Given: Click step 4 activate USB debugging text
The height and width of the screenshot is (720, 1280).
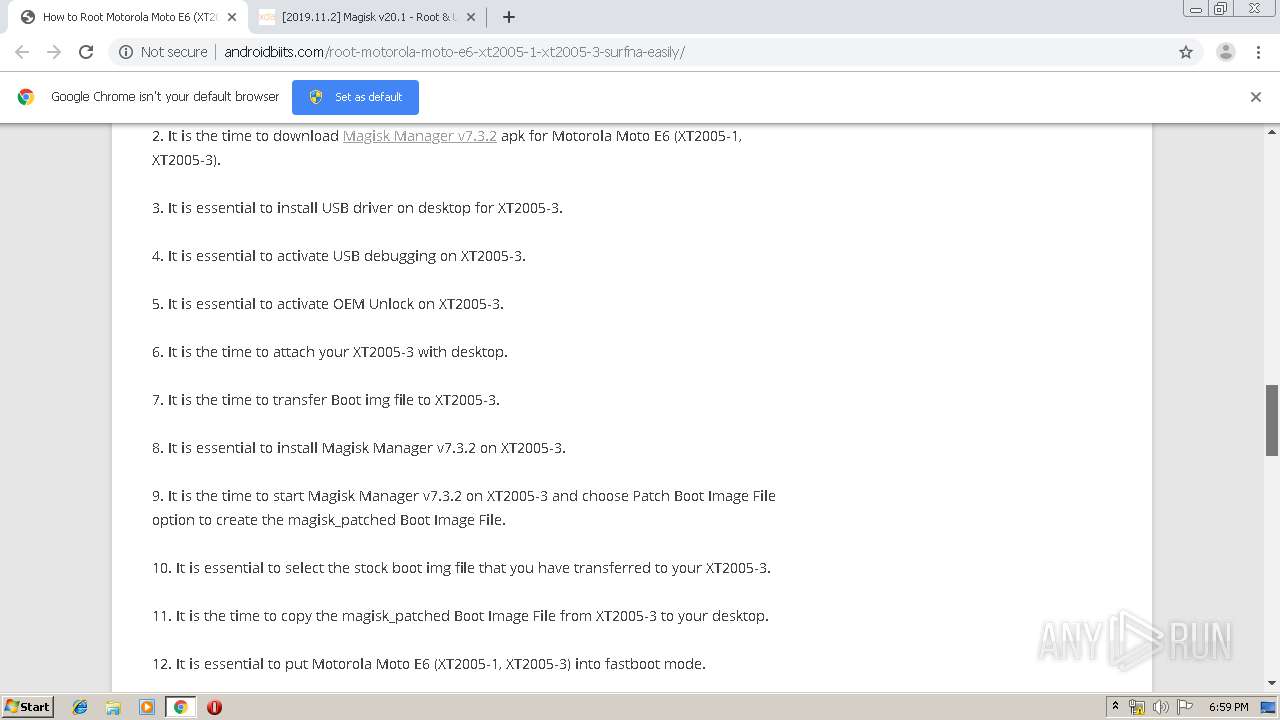Looking at the screenshot, I should pos(339,256).
